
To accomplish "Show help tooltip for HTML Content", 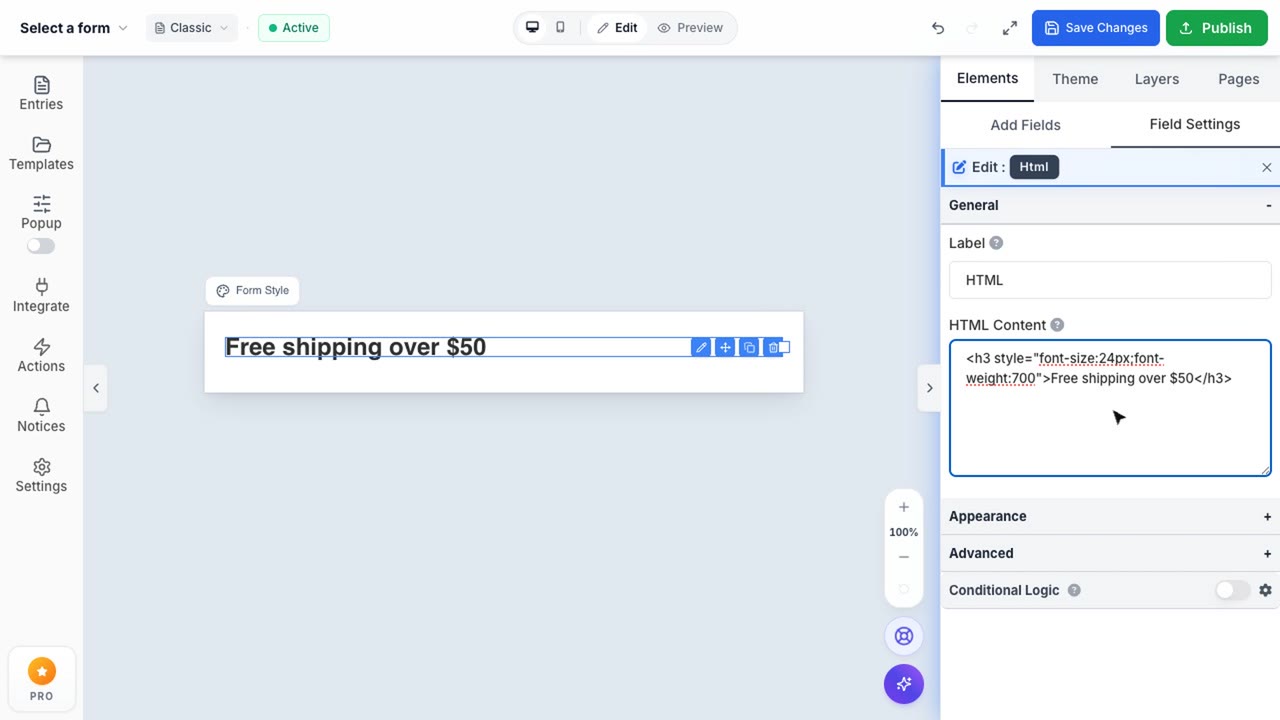I will (x=1057, y=325).
